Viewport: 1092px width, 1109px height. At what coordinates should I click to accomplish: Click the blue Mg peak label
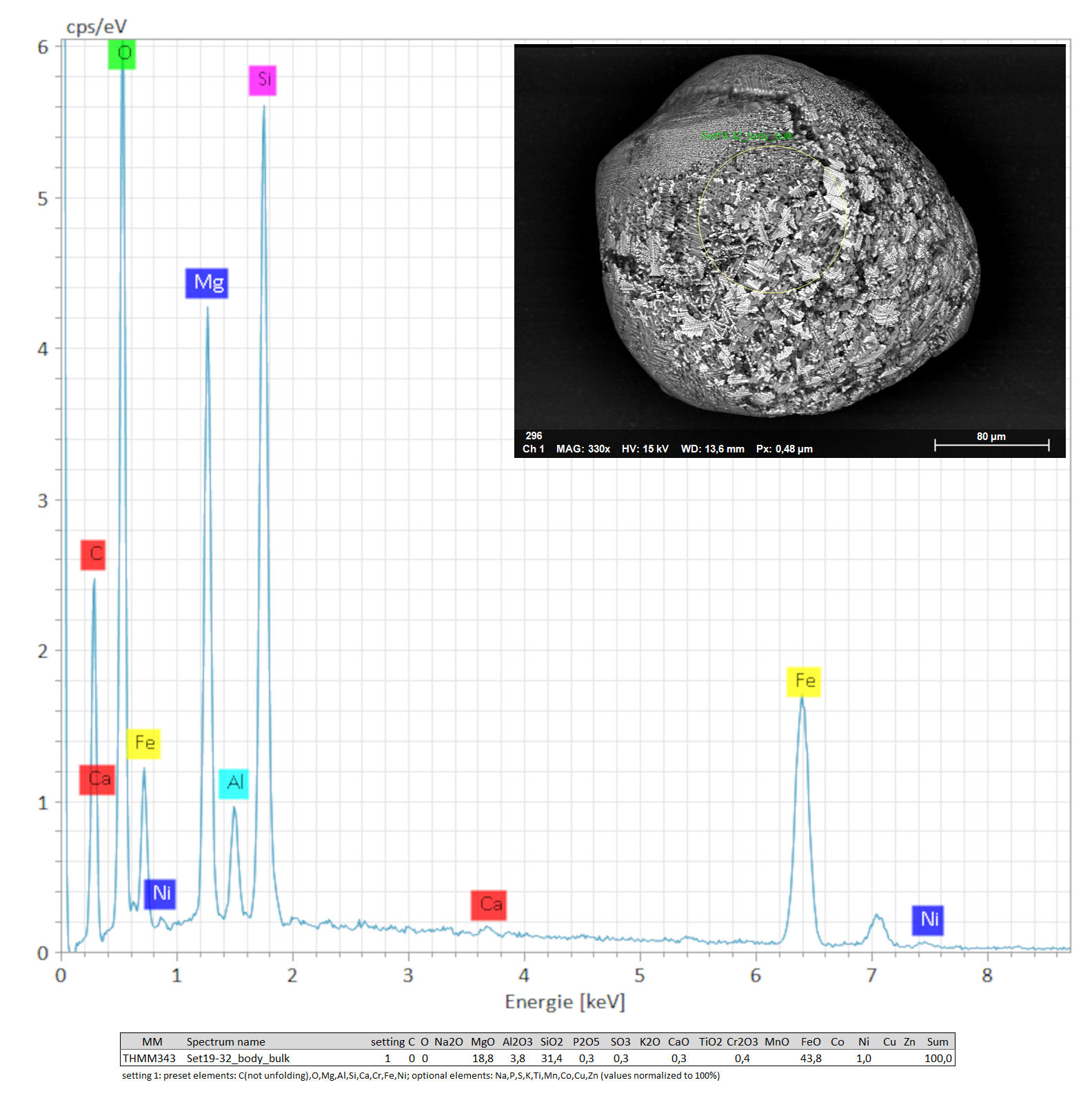coord(207,283)
